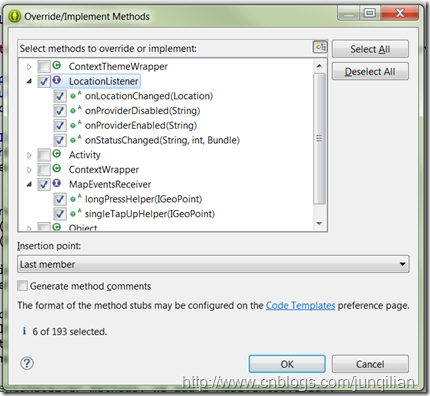This screenshot has width=430, height=396.
Task: Check the ContextWrapper checkbox
Action: coord(44,169)
